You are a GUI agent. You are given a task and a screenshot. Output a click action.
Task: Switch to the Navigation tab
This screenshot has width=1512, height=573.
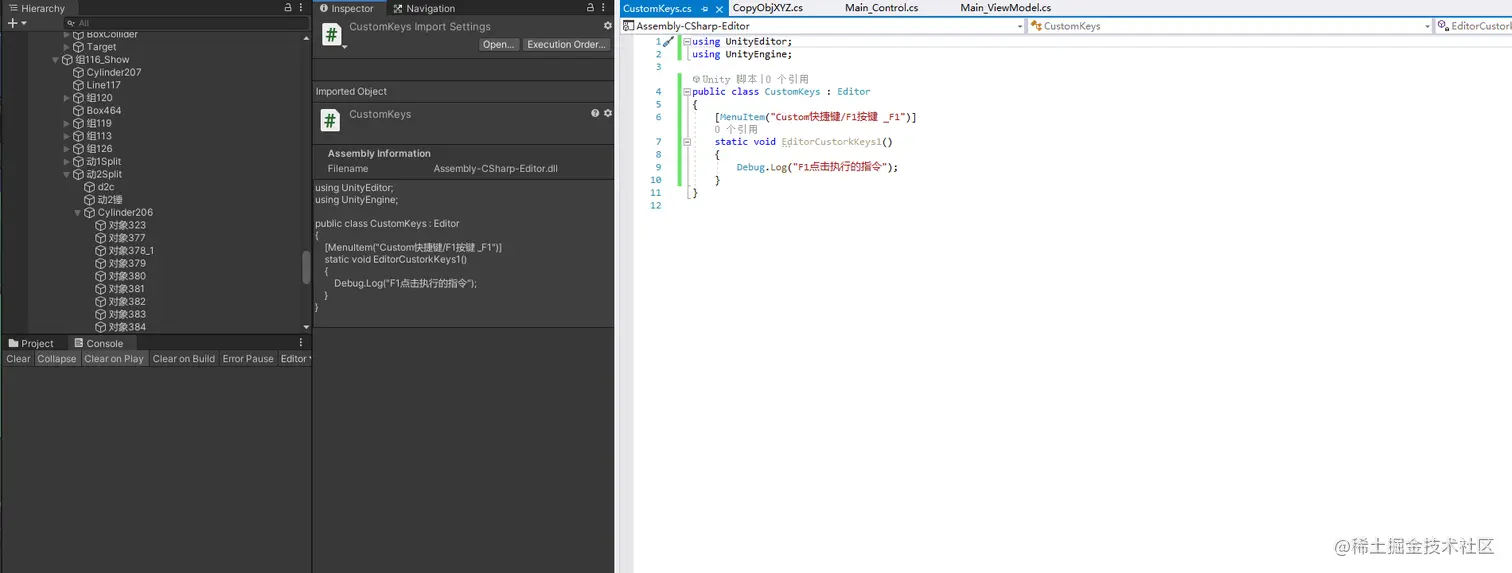pyautogui.click(x=424, y=8)
